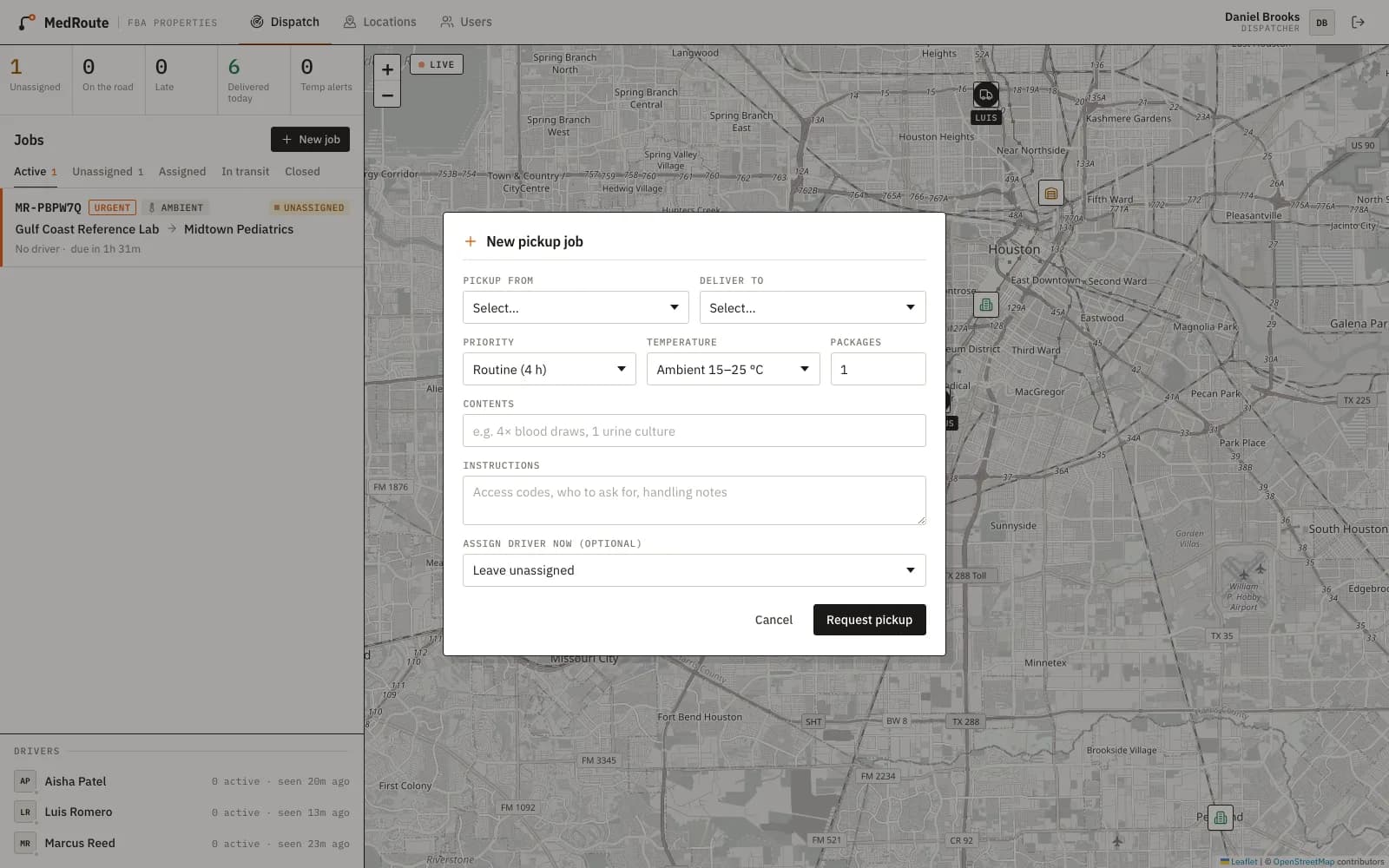This screenshot has height=868, width=1389.
Task: Click the MR driver avatar
Action: coord(25,843)
